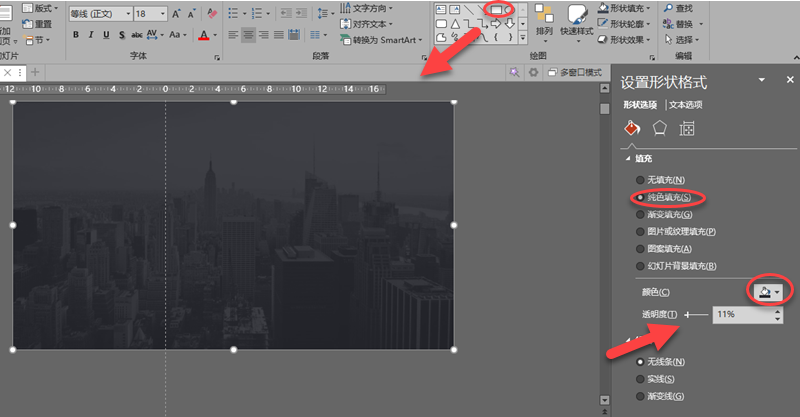This screenshot has width=800, height=417.
Task: Open the 颜色(C) fill color picker
Action: tap(769, 292)
